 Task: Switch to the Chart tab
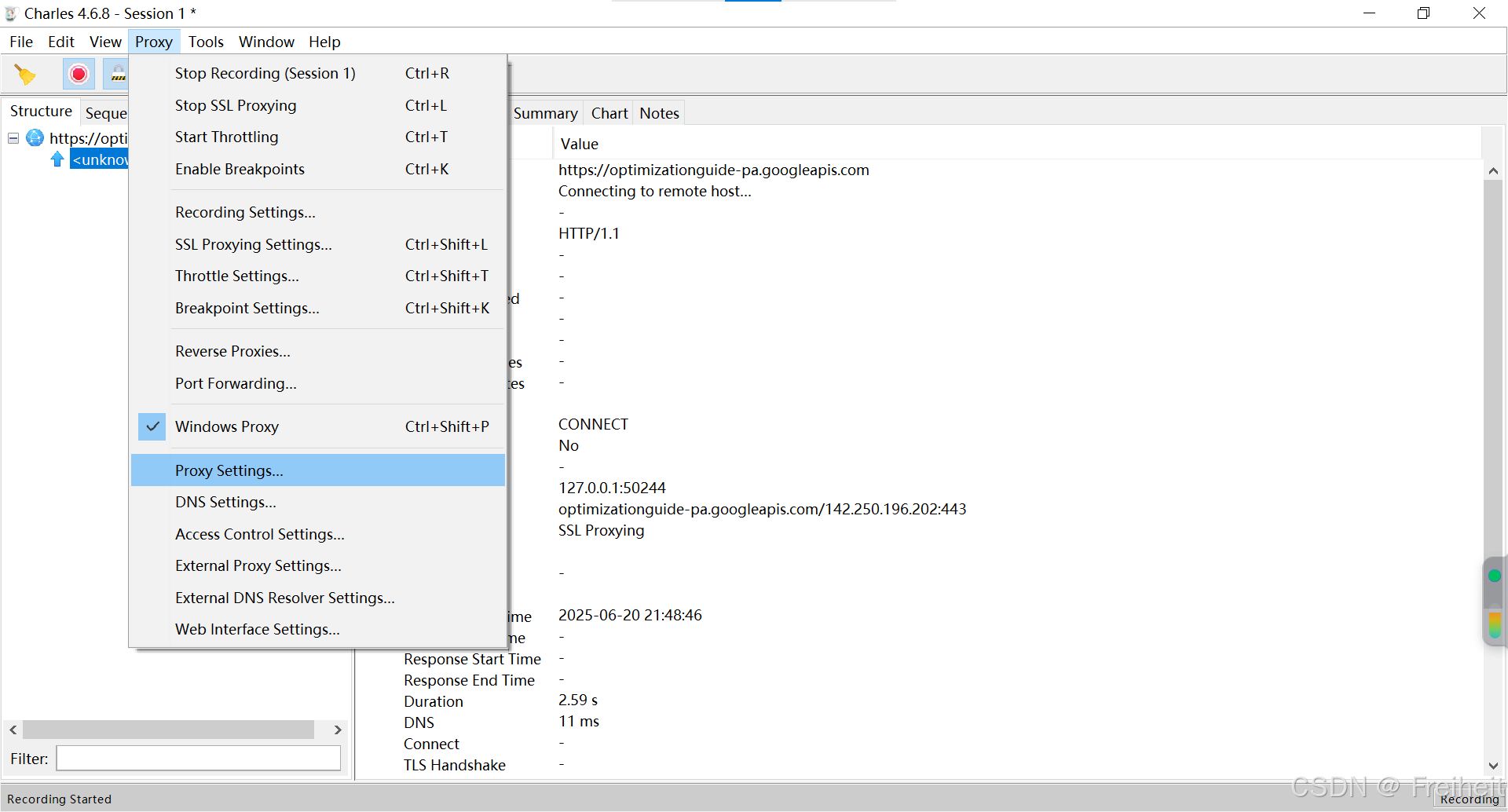point(609,113)
